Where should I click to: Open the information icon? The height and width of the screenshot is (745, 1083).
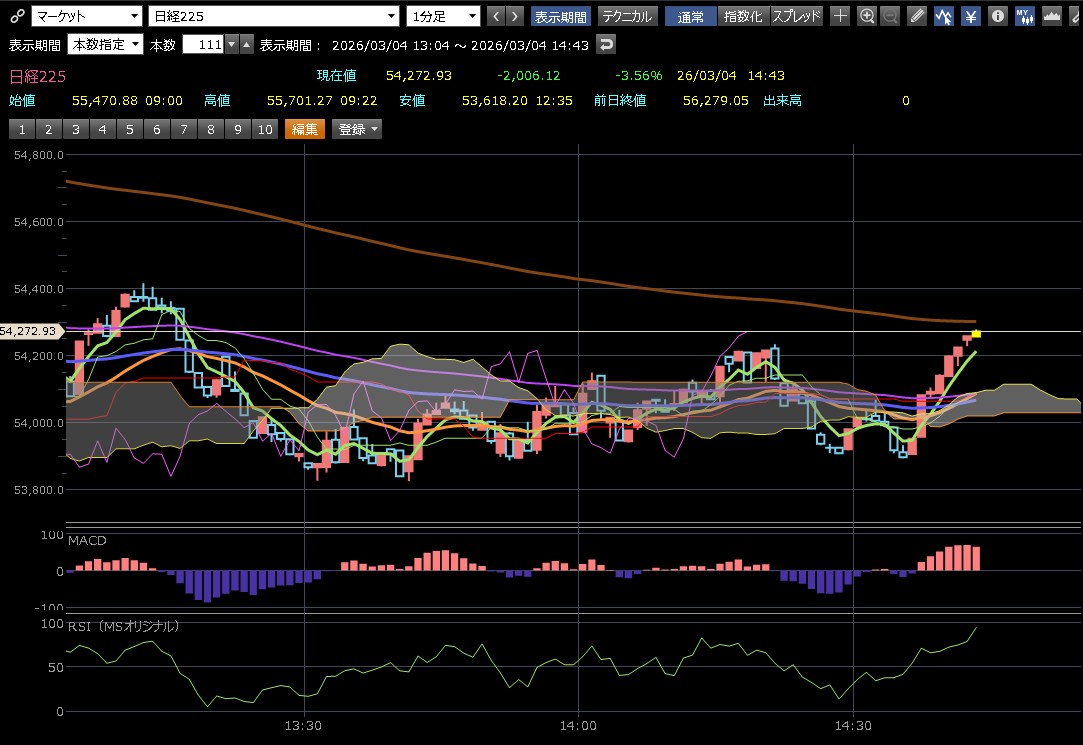[x=997, y=16]
